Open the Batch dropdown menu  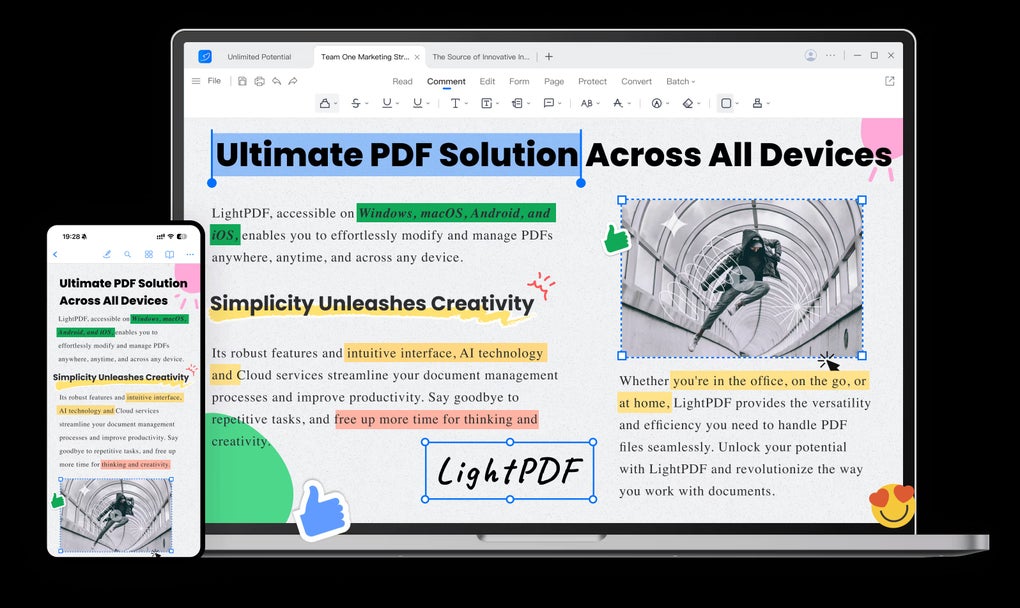(x=680, y=81)
